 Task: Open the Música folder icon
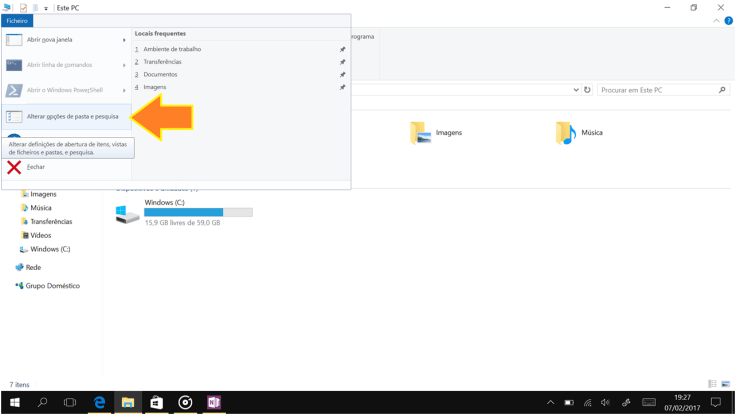click(x=565, y=133)
